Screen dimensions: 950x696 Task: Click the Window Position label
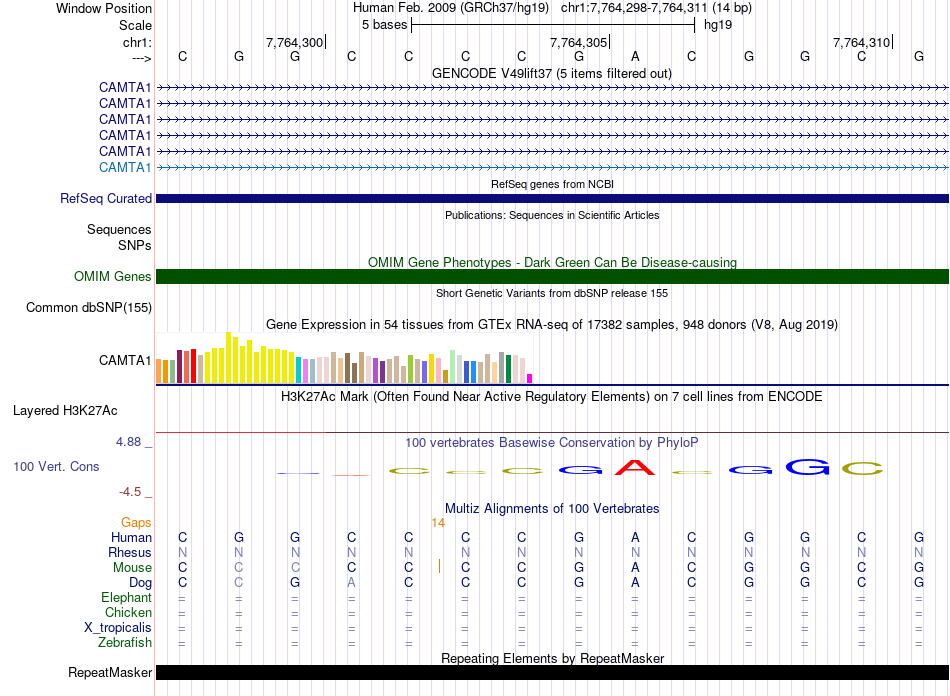click(x=104, y=8)
